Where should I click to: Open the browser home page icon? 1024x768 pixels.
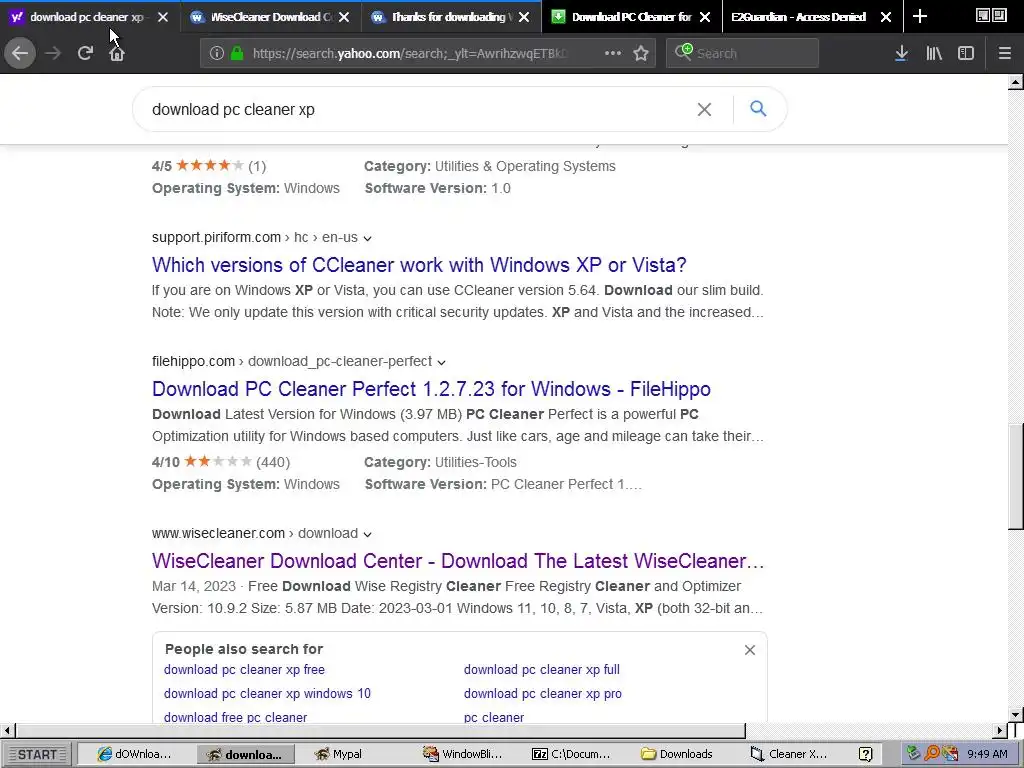pyautogui.click(x=117, y=53)
